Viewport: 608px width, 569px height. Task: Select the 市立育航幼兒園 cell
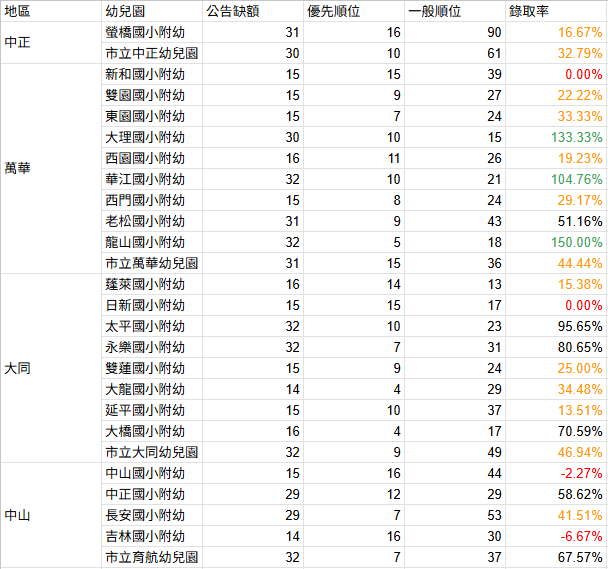pos(152,557)
